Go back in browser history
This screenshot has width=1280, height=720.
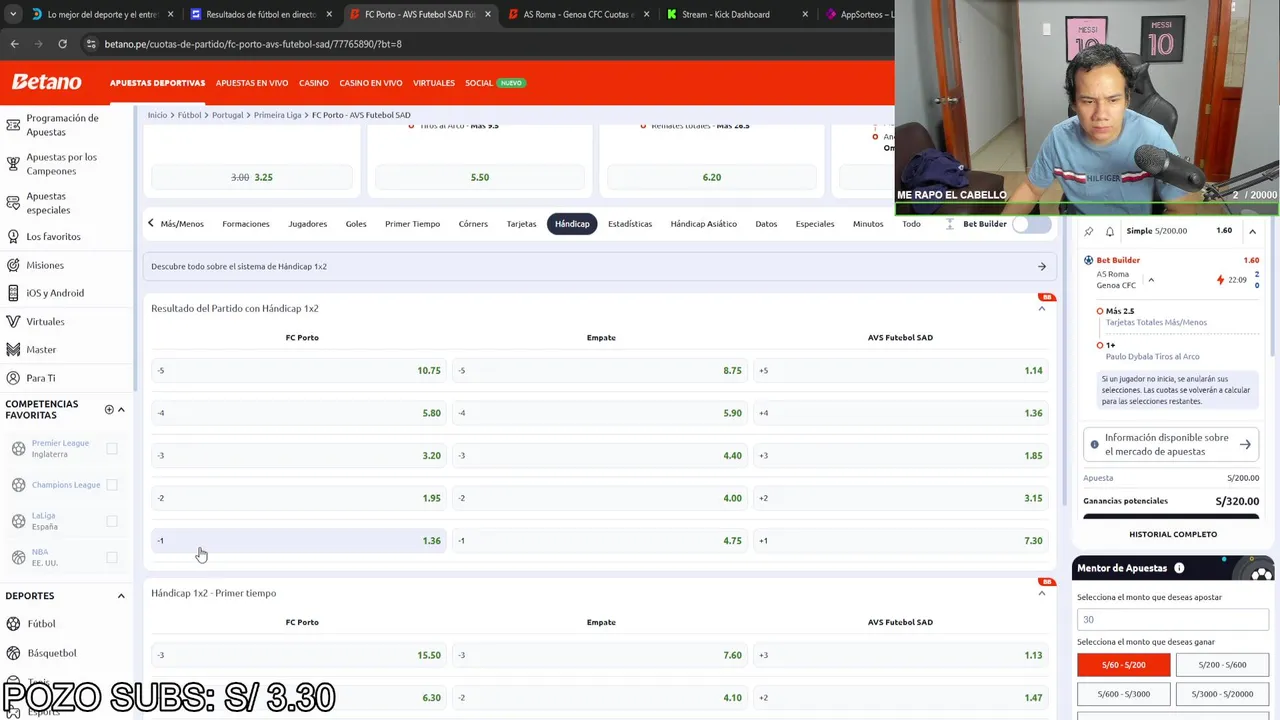click(14, 44)
